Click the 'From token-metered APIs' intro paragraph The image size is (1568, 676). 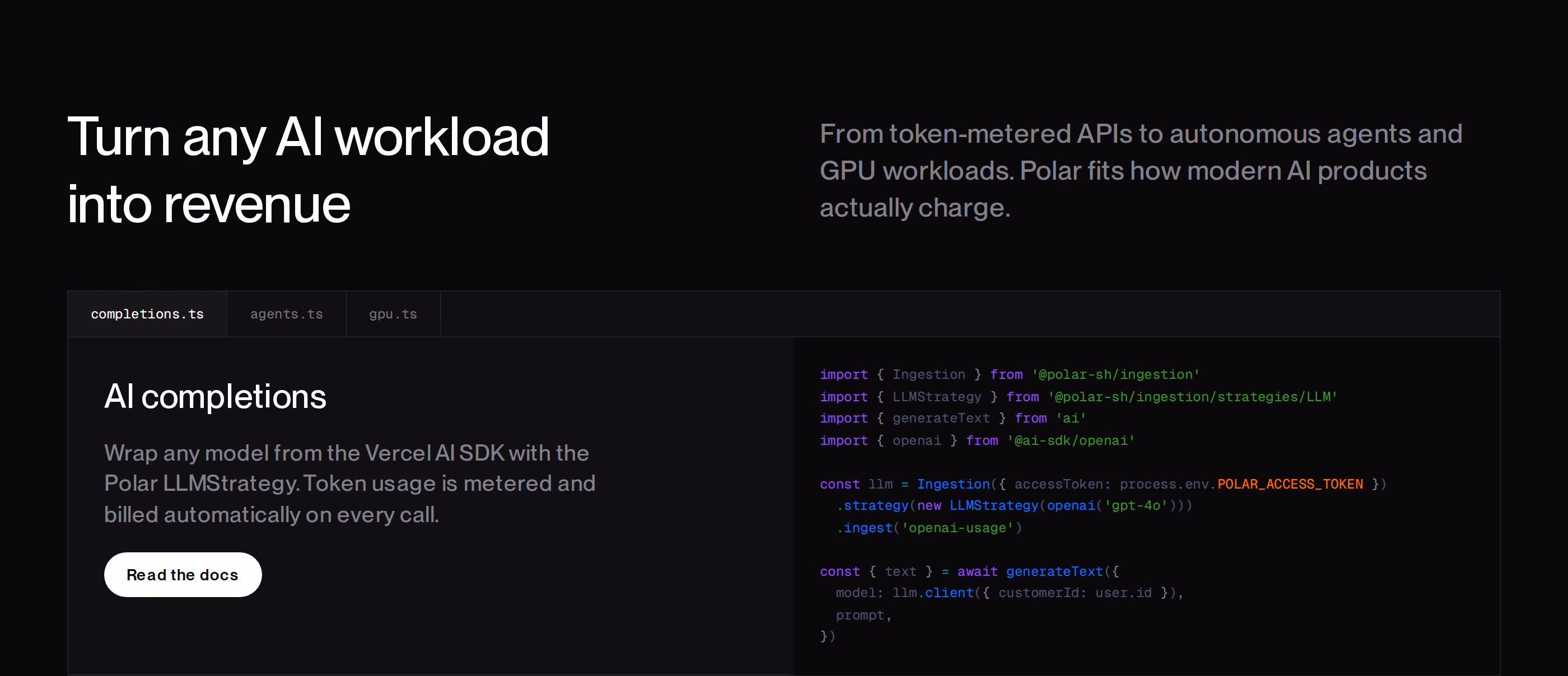tap(1141, 170)
